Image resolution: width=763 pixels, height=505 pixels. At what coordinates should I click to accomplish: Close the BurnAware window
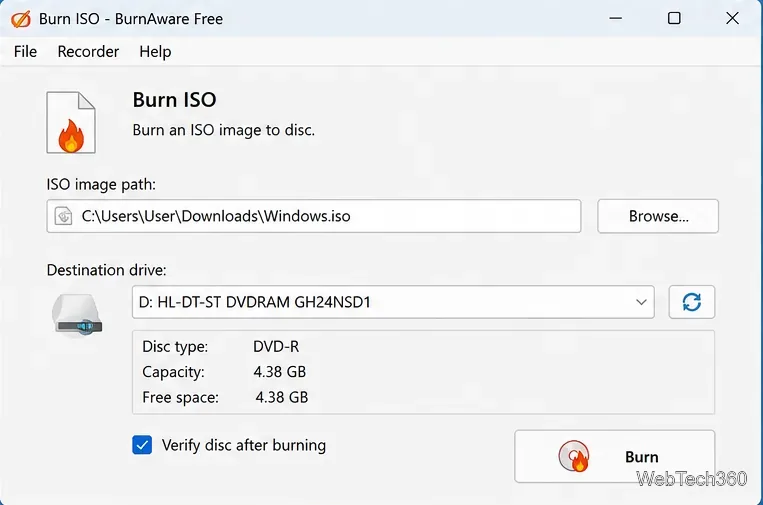pos(732,18)
